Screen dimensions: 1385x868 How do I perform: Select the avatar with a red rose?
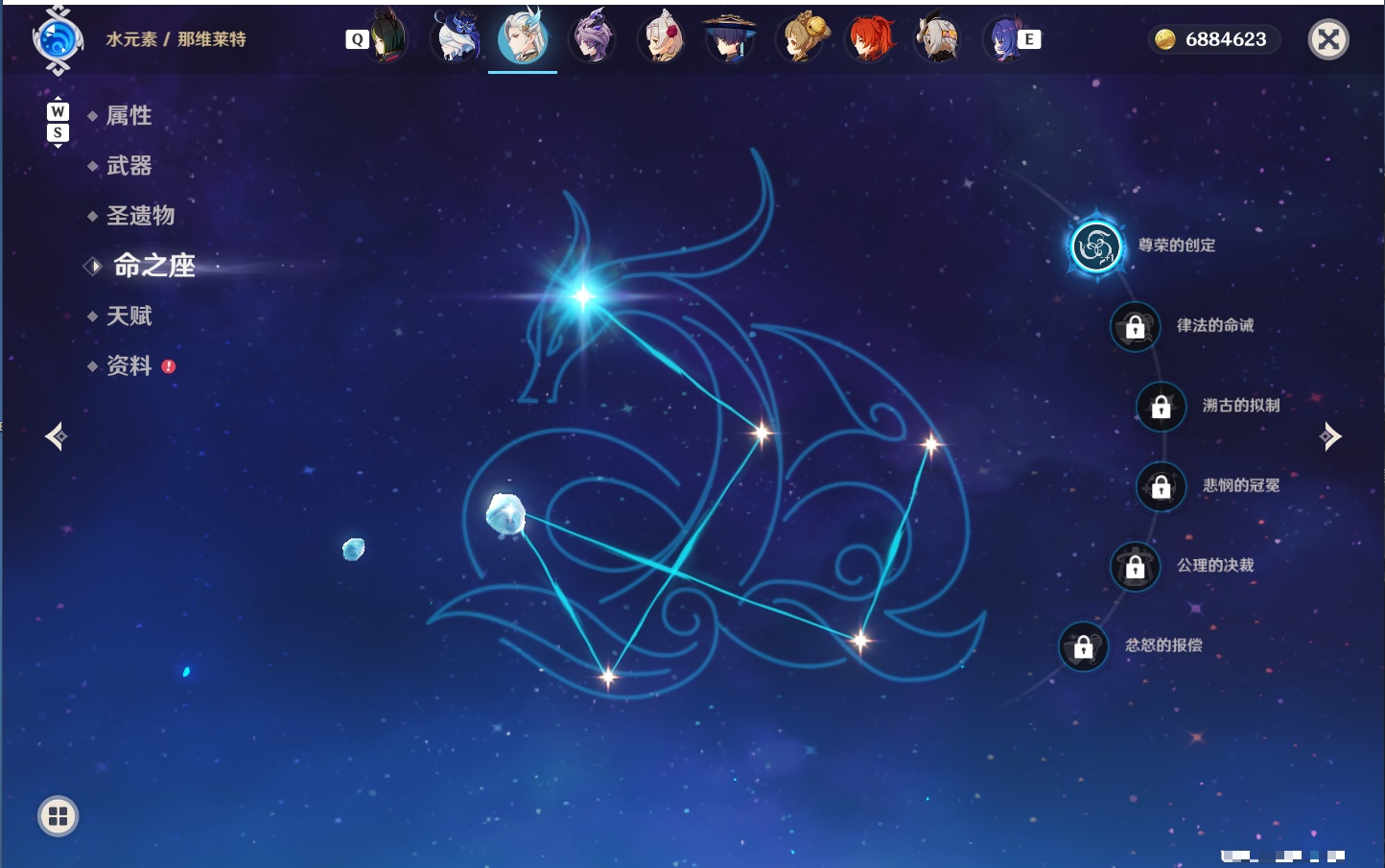pos(662,37)
